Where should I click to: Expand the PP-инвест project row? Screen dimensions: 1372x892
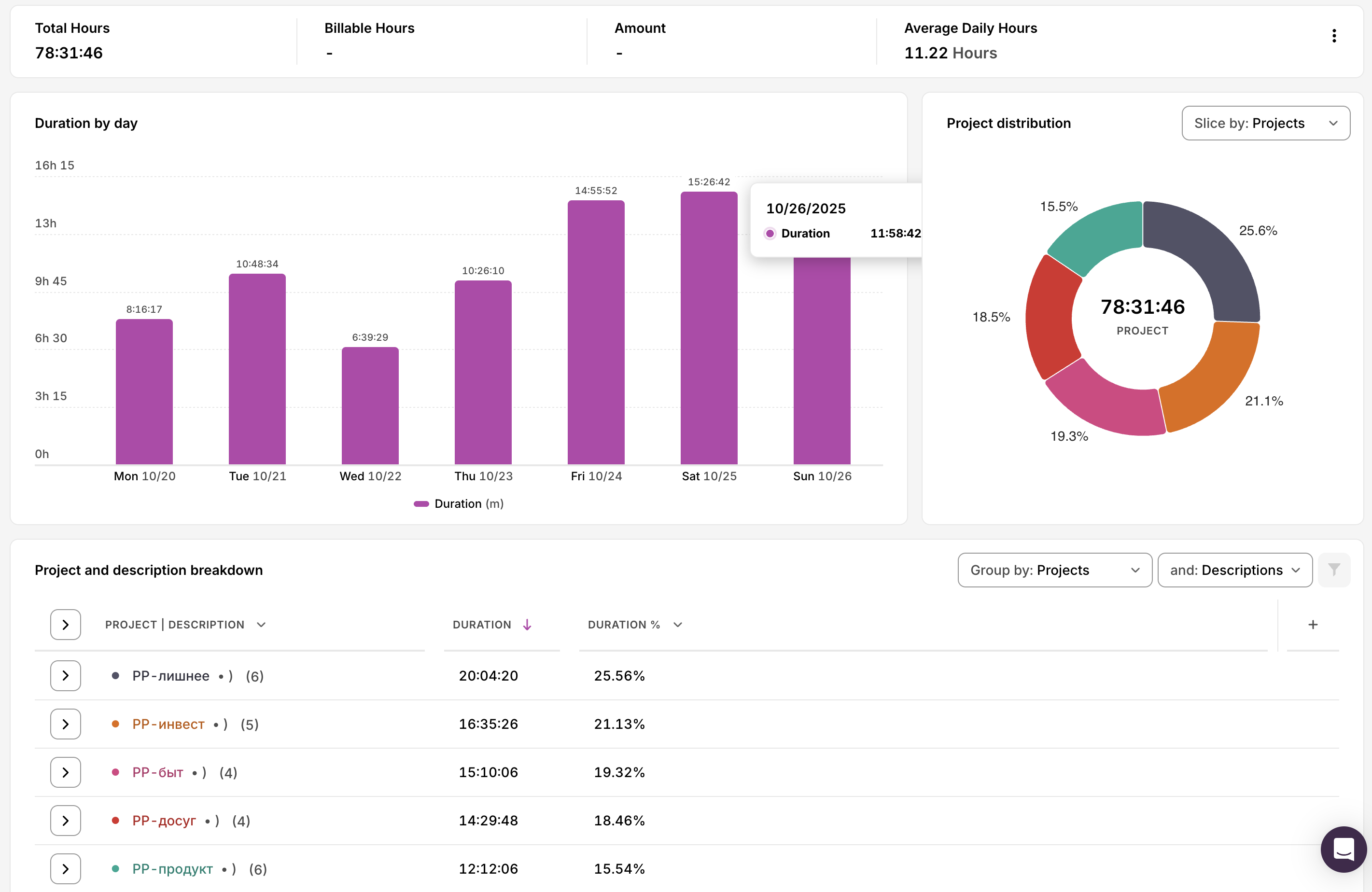(x=65, y=724)
